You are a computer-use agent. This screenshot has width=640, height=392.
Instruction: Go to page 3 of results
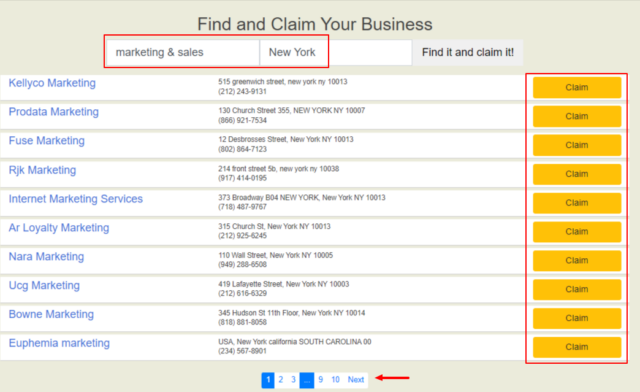[x=293, y=380]
